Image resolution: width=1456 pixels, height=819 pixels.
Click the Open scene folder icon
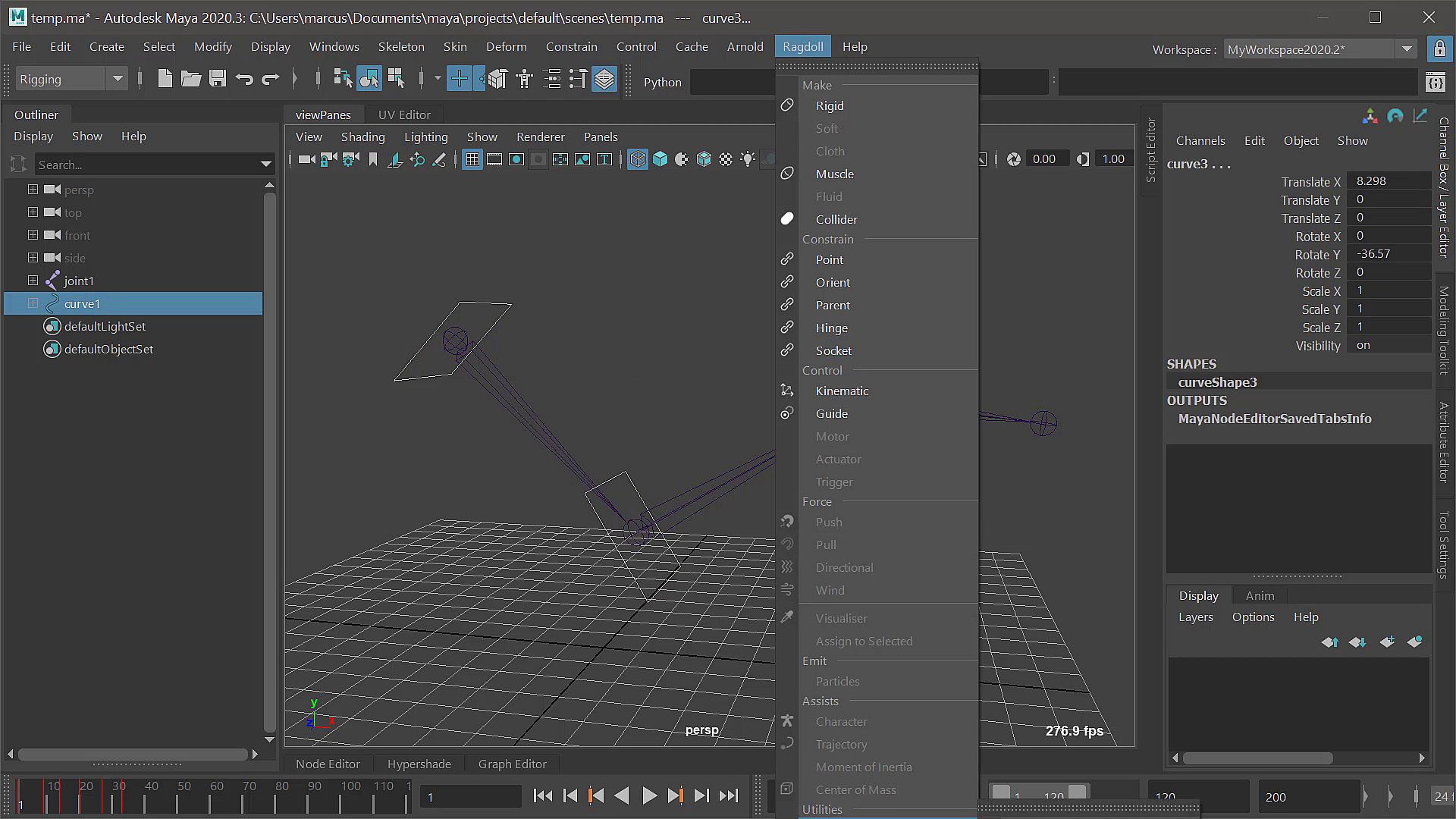click(x=190, y=79)
